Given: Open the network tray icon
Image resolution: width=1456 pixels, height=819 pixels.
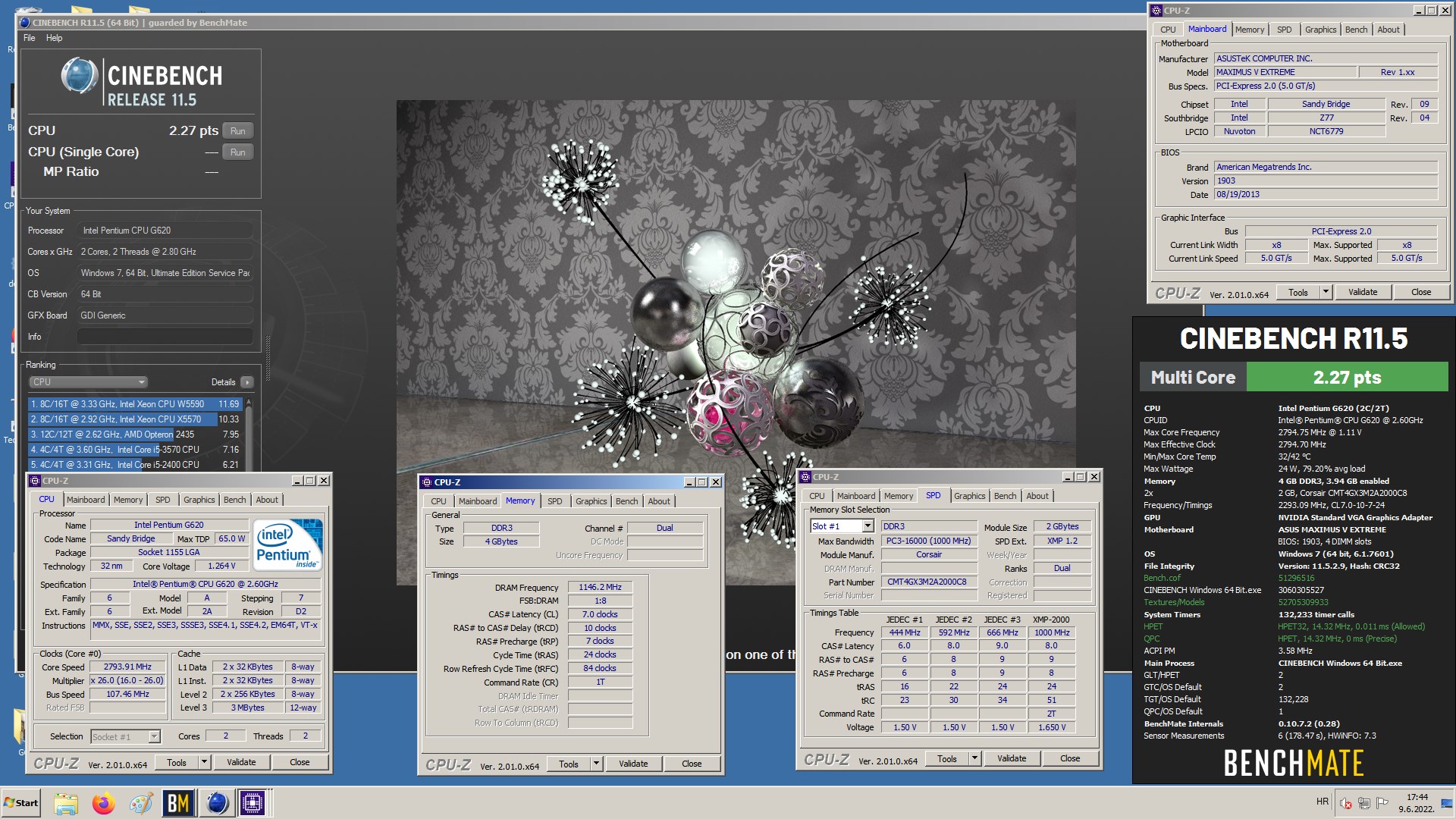Looking at the screenshot, I should 1363,803.
